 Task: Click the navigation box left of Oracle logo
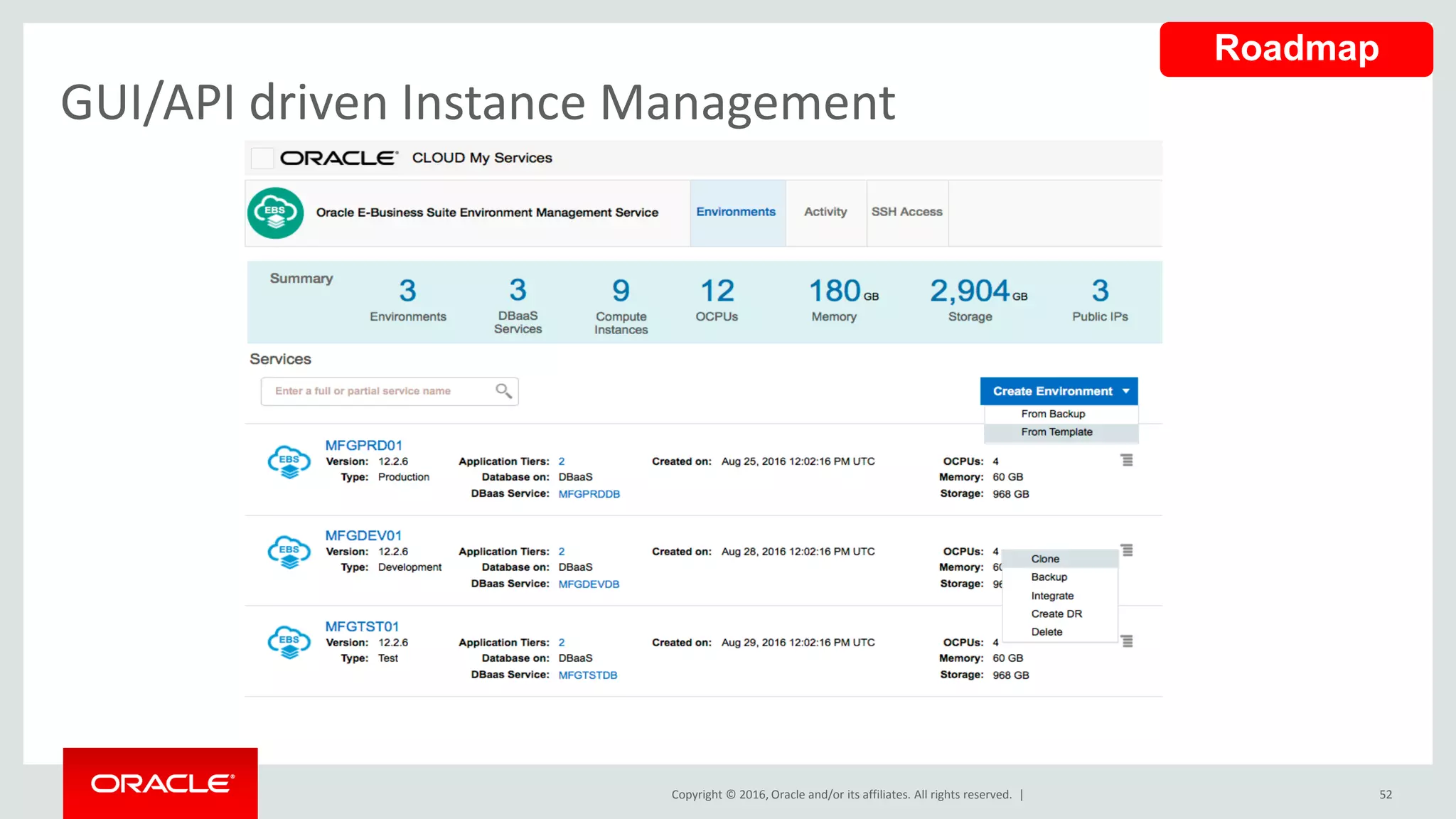click(x=262, y=158)
